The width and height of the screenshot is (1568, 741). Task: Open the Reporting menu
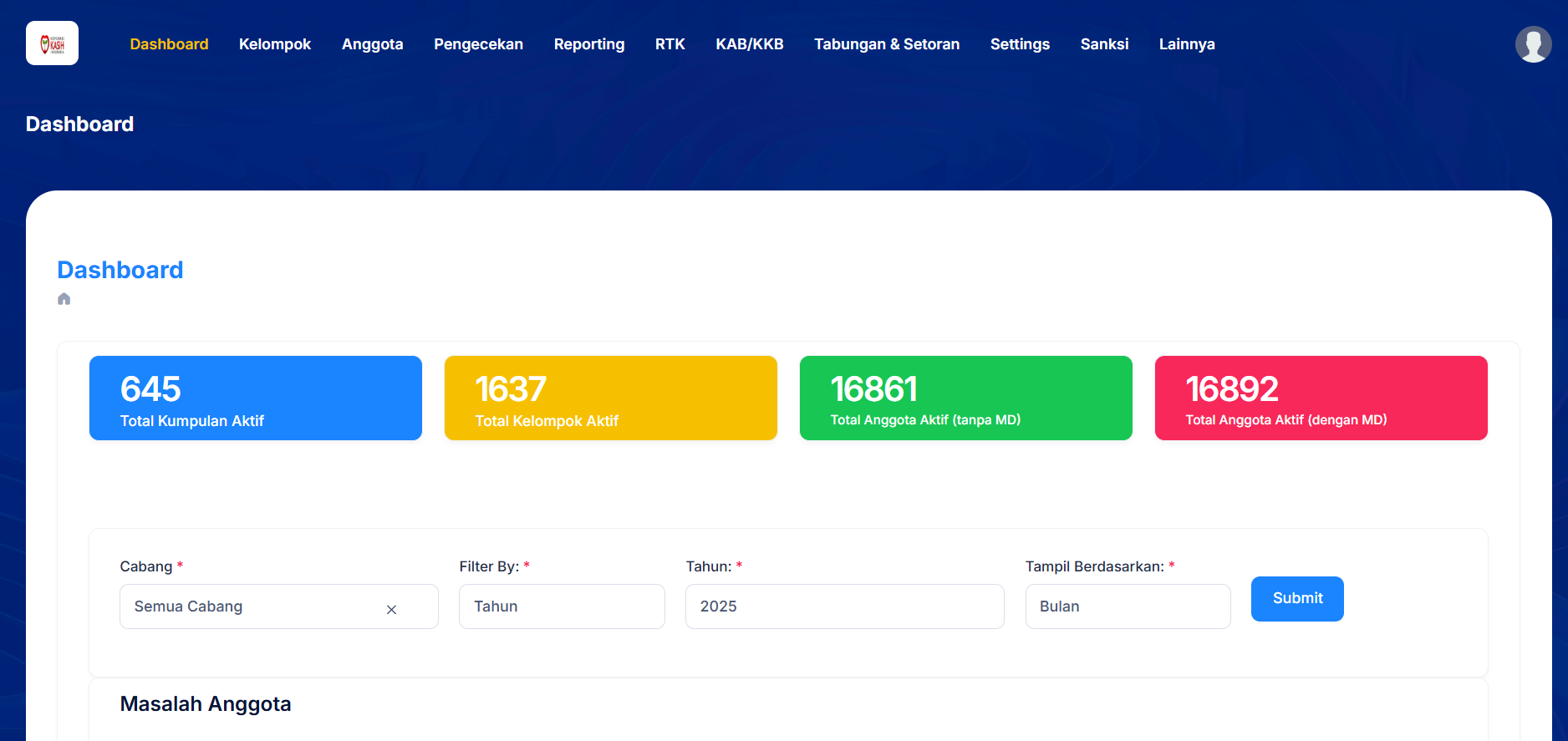tap(589, 44)
